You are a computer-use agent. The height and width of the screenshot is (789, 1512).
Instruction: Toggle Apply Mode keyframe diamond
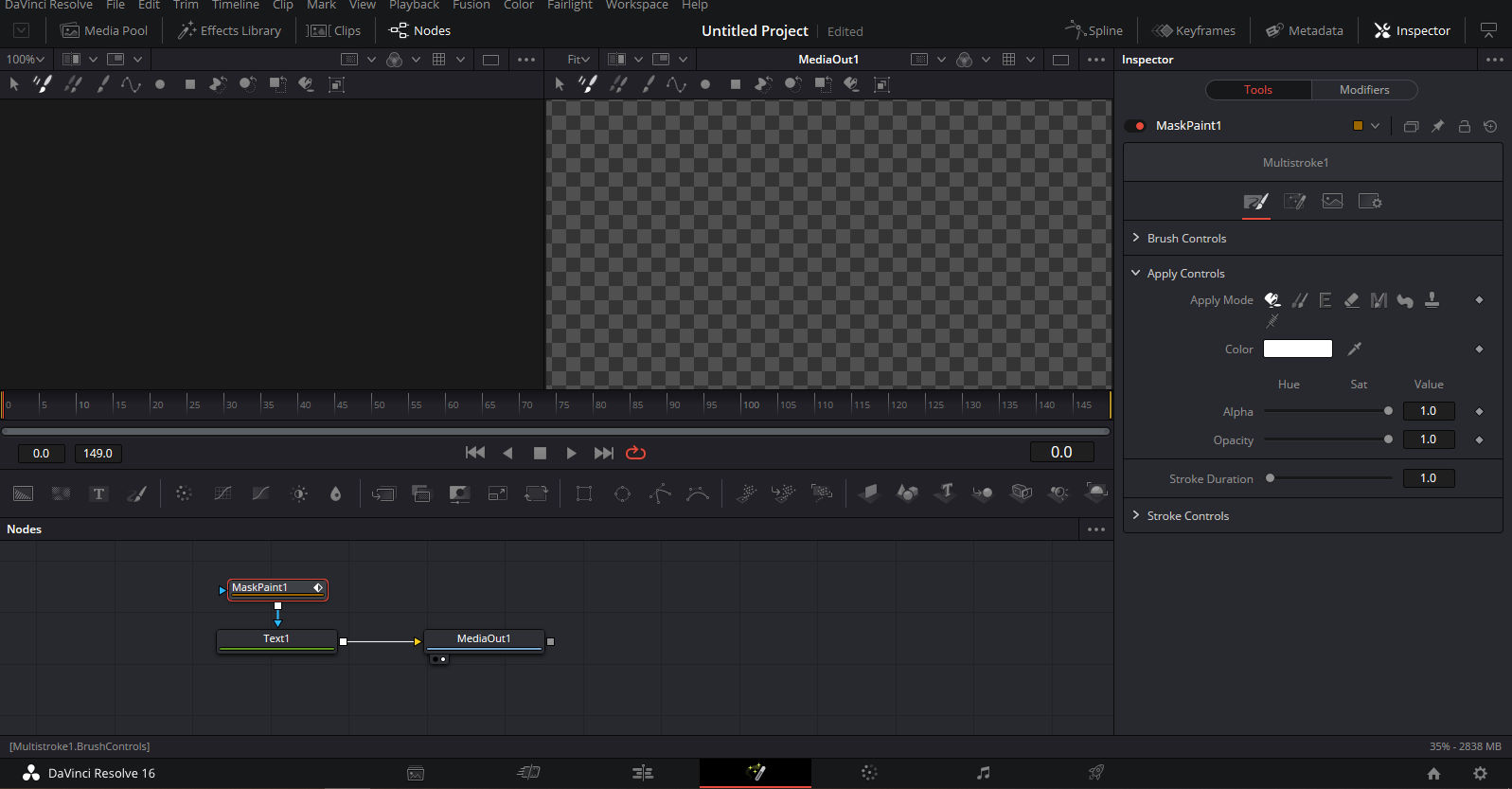[1479, 300]
